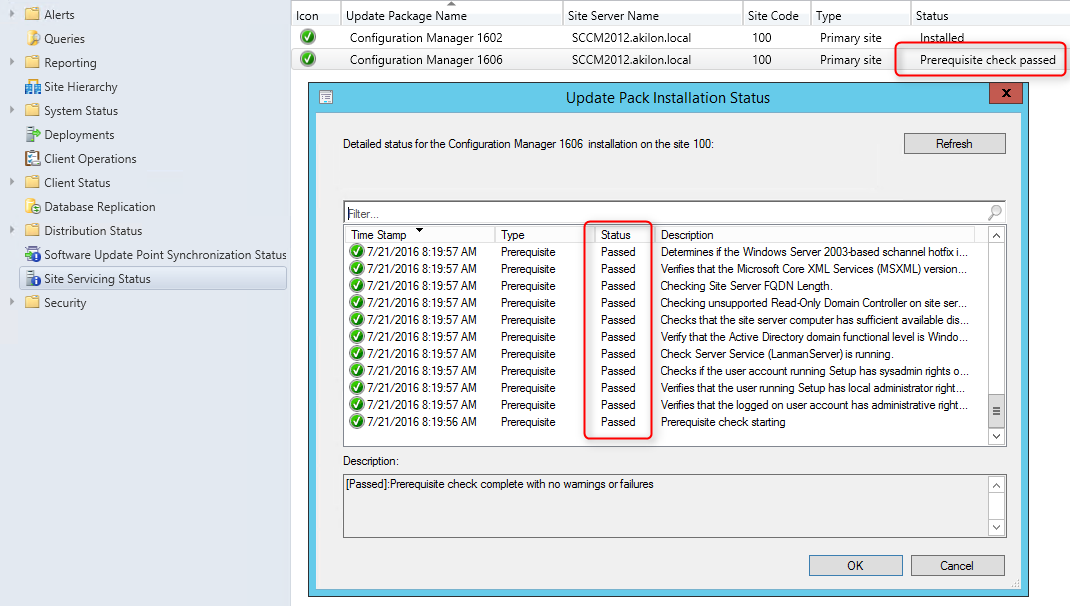Select 'Check Server Service (LanmanServer) is running.' row
Screen dimensions: 1070x606
(x=666, y=354)
